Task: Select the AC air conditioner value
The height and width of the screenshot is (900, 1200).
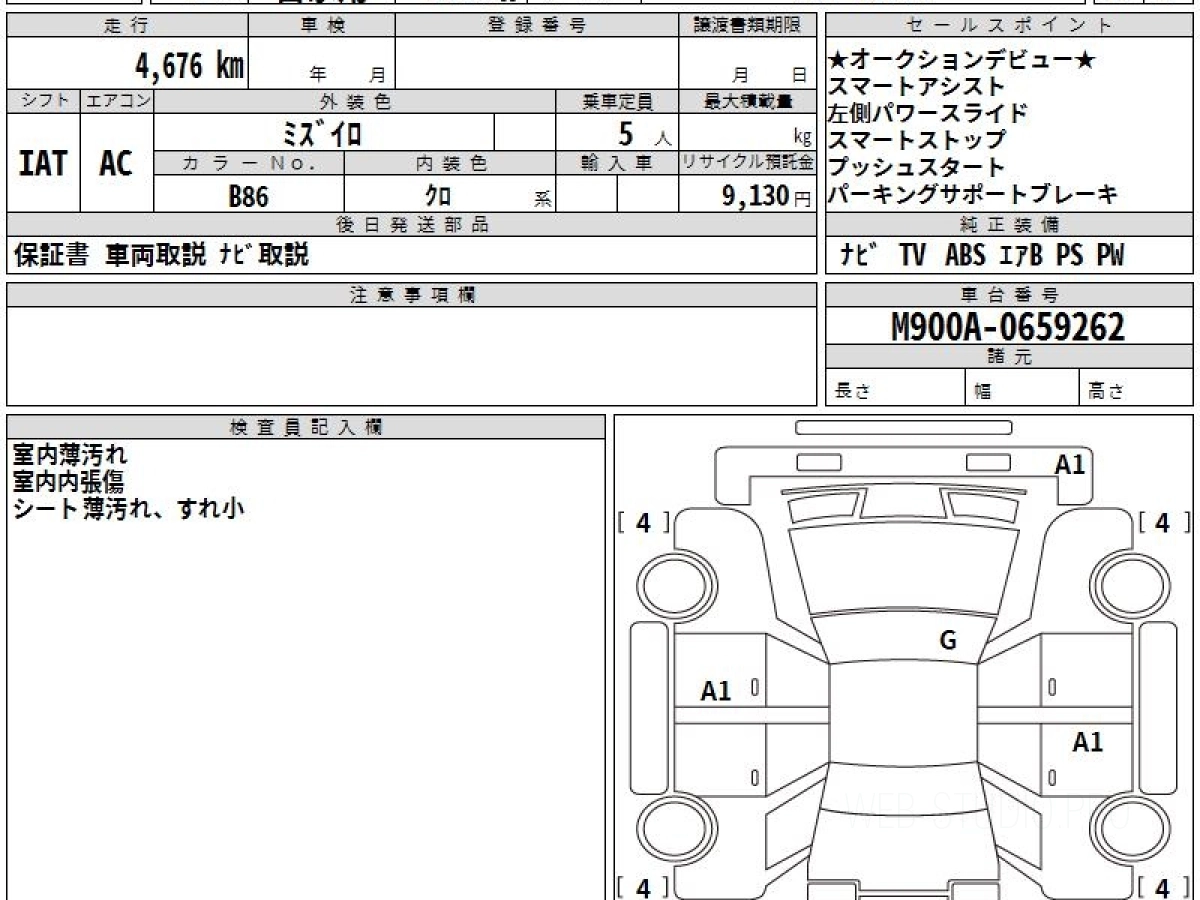Action: [x=116, y=163]
